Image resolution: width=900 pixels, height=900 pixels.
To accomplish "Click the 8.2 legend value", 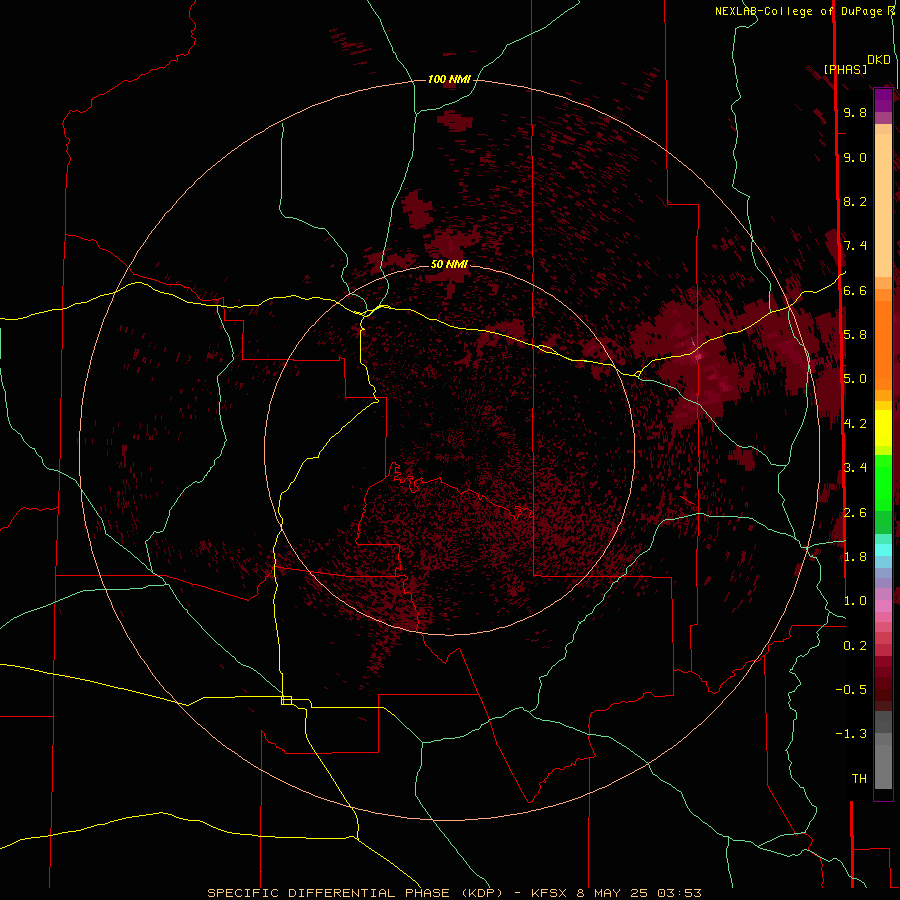I will click(855, 201).
